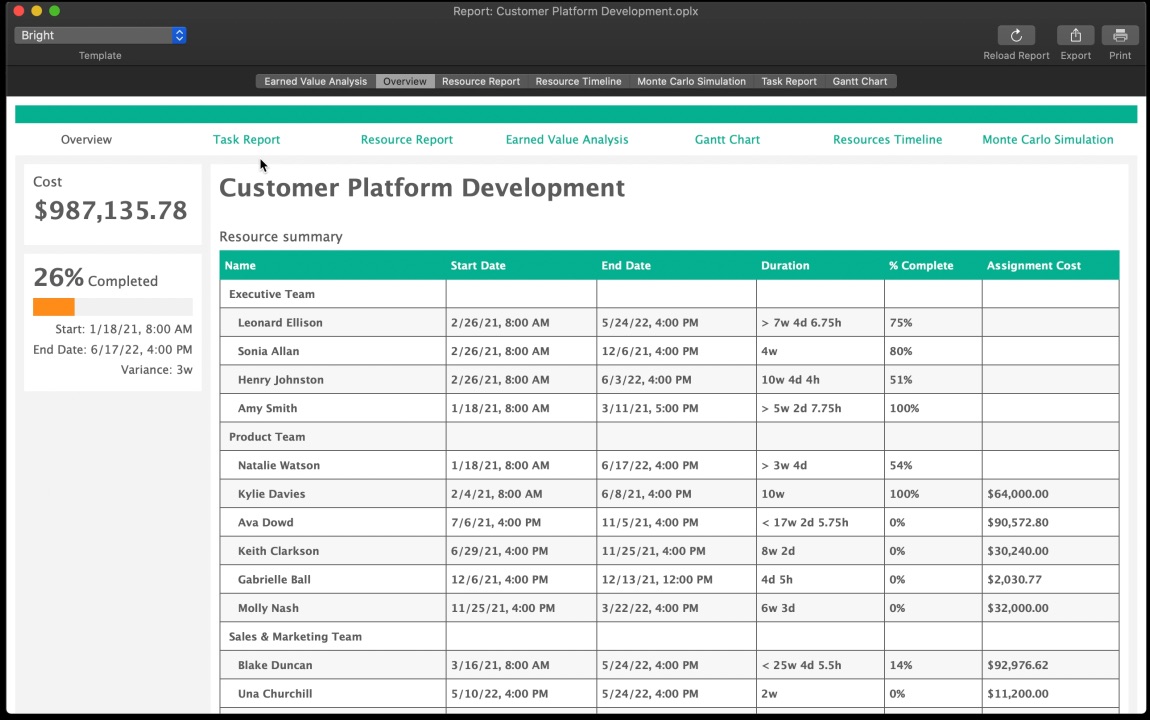Select Una Churchill in the table

[275, 694]
